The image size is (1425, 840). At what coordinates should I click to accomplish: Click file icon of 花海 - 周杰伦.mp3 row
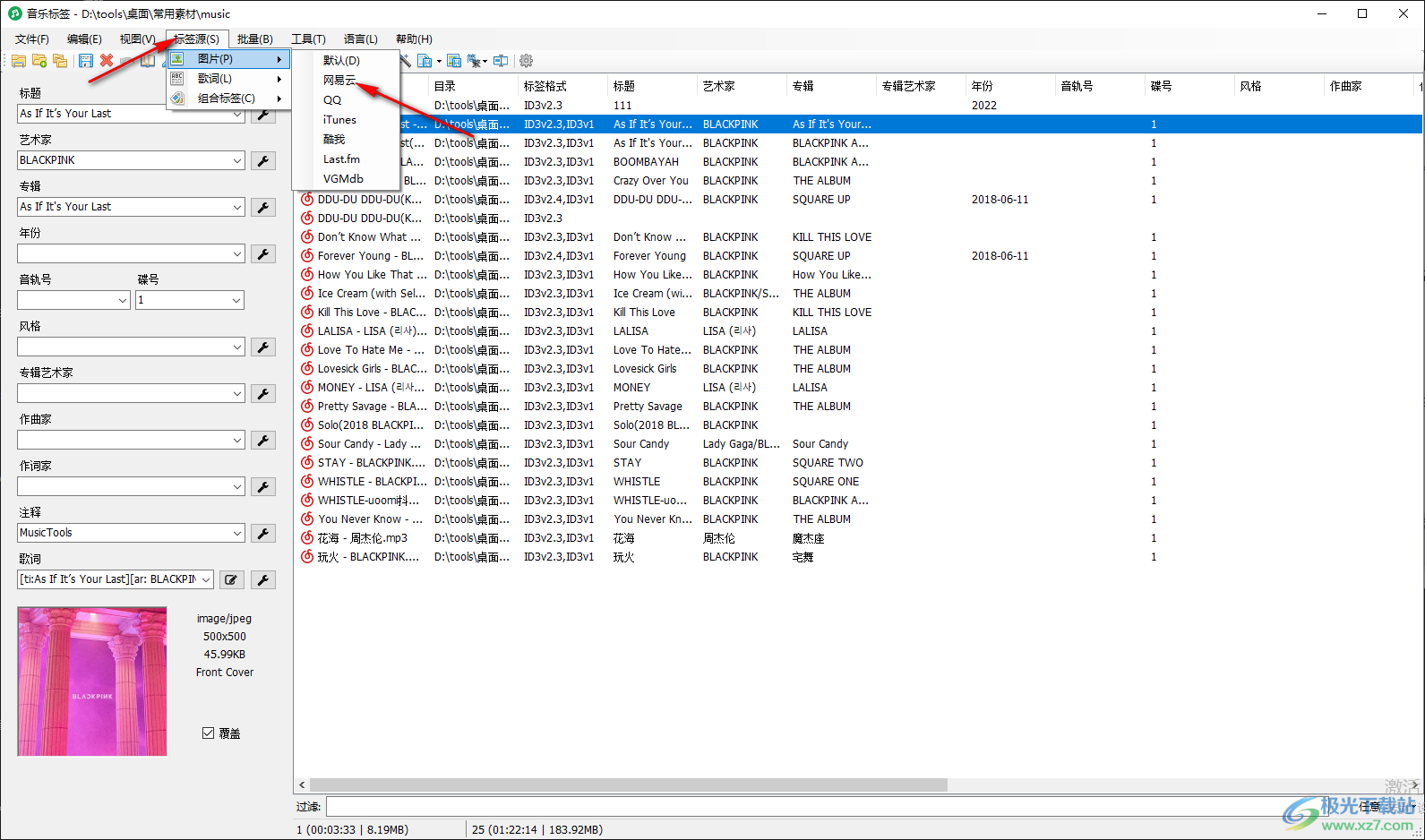tap(307, 538)
